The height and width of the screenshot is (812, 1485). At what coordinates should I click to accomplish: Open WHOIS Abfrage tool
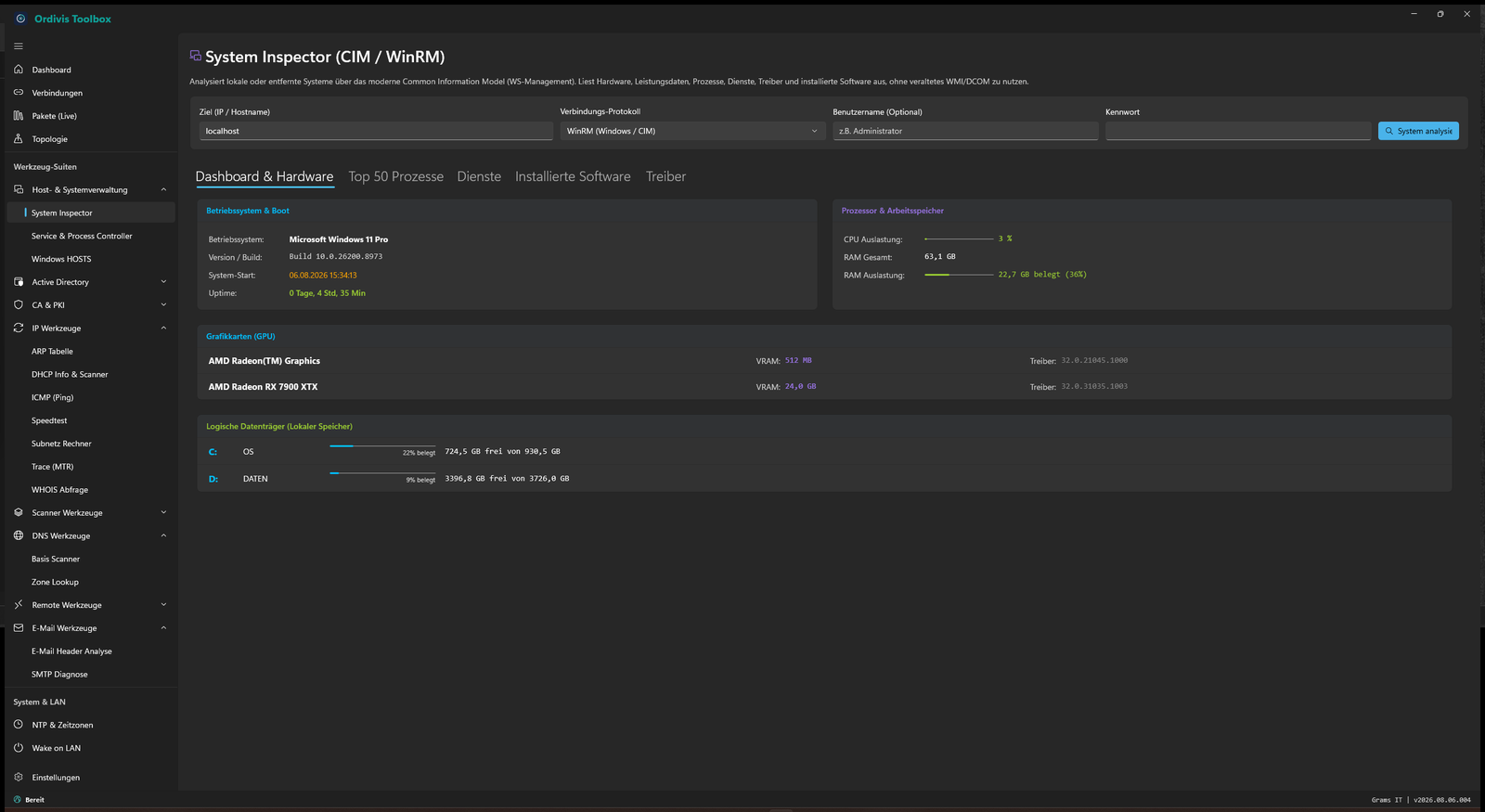(x=91, y=490)
